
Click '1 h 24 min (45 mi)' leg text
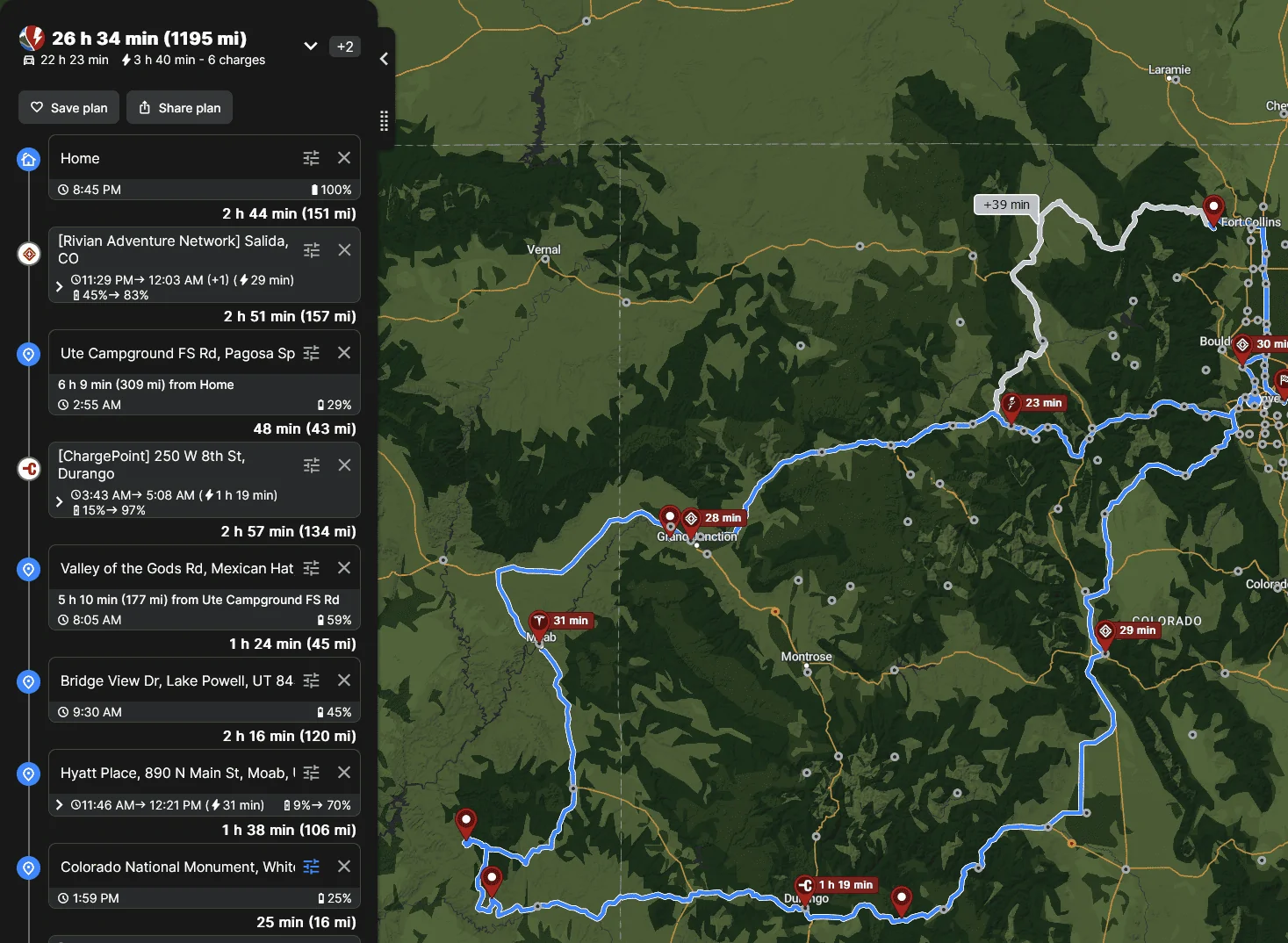pos(292,644)
